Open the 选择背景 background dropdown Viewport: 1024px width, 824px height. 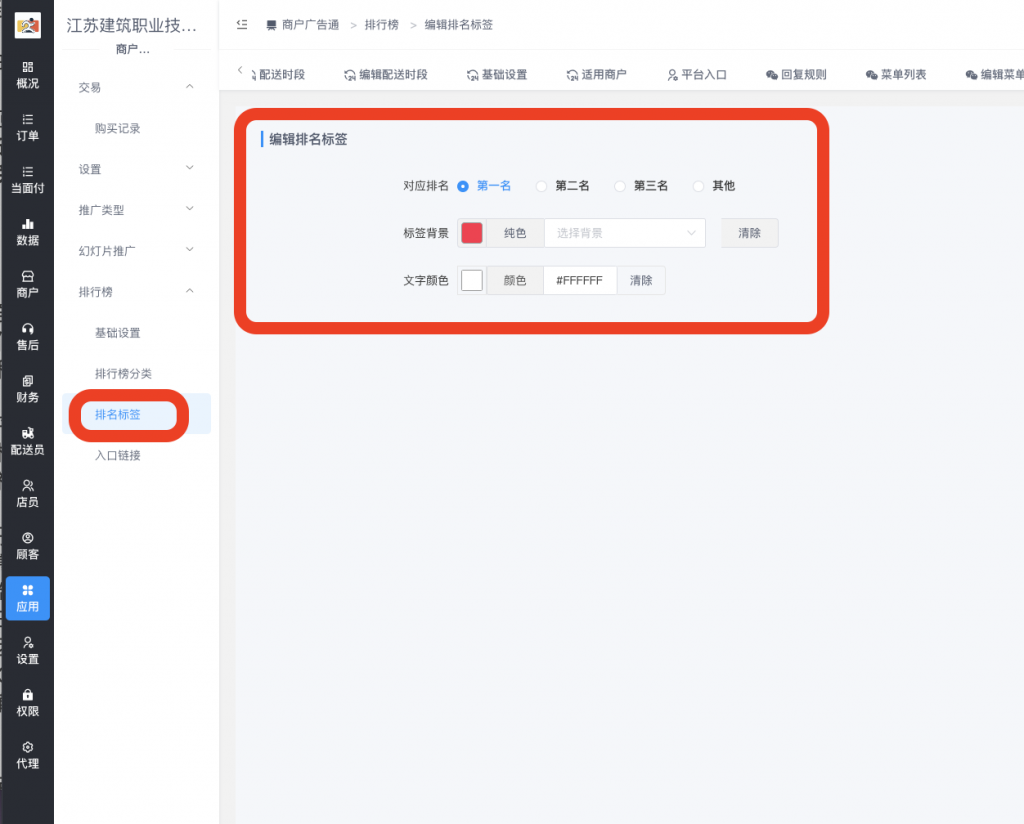click(x=625, y=232)
